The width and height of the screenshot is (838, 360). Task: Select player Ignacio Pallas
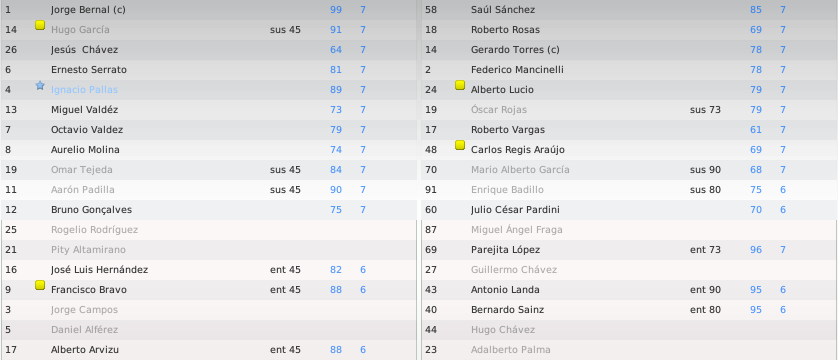[x=84, y=90]
